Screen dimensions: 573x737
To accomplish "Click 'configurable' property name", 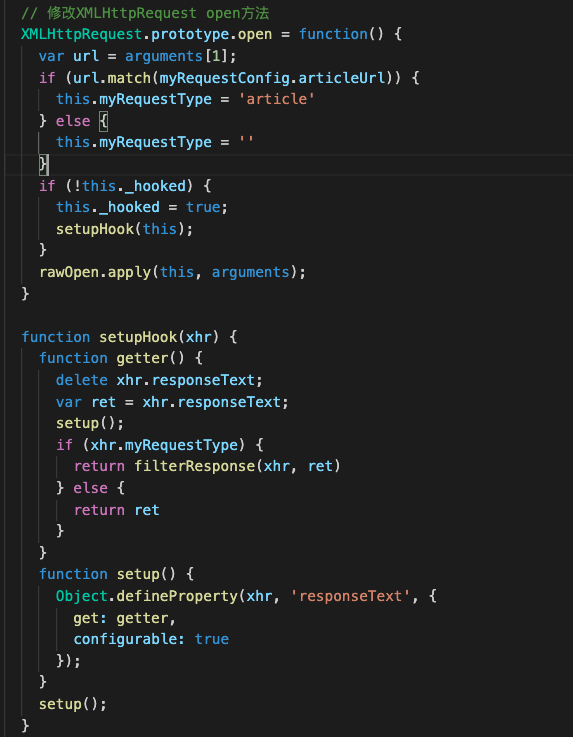I will coord(125,639).
